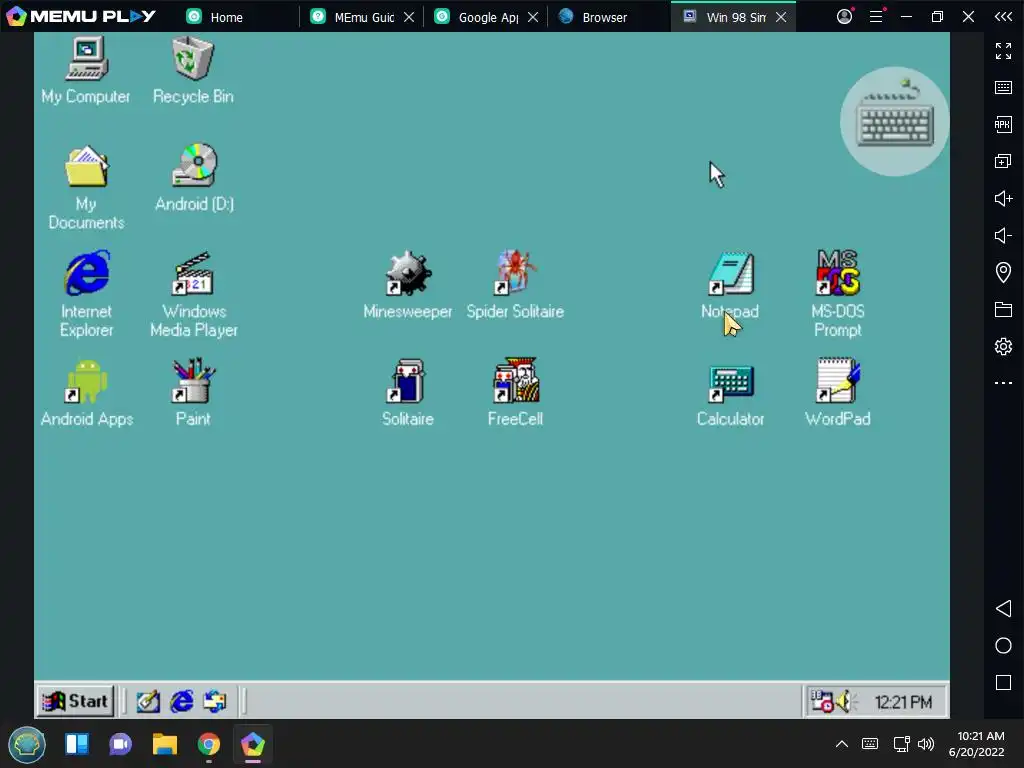
Task: Open the shared folder sidebar icon
Action: point(1003,310)
